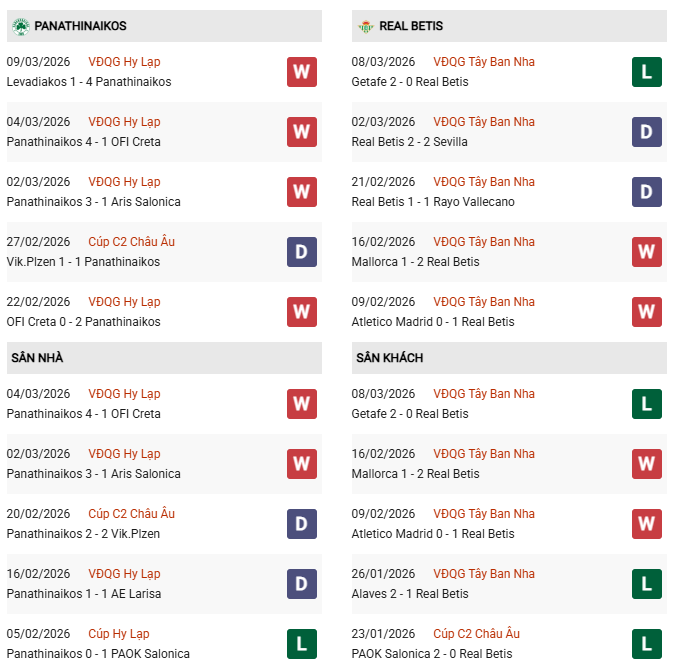673x669 pixels.
Task: Click W badge for Levadiakos 1-4 Panathinaikos
Action: click(302, 72)
